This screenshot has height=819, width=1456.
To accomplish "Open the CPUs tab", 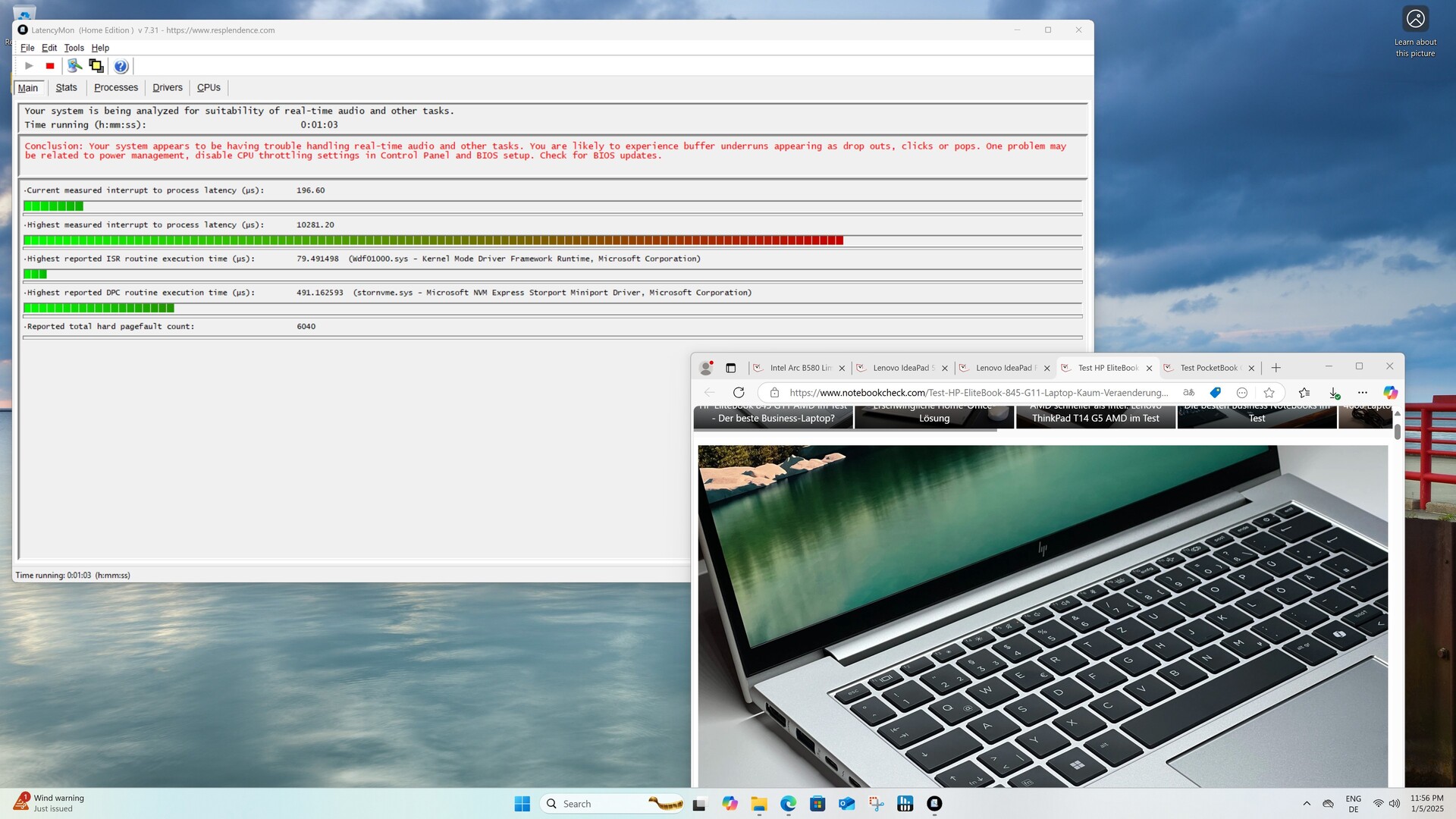I will pyautogui.click(x=209, y=88).
